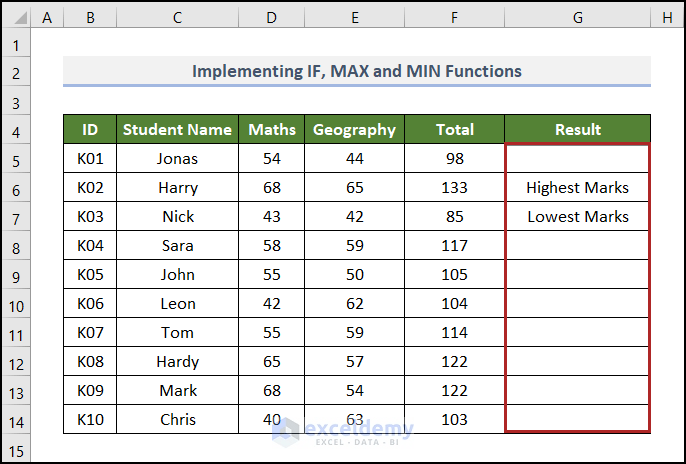Select the cell containing Nick
The image size is (686, 464).
click(177, 216)
